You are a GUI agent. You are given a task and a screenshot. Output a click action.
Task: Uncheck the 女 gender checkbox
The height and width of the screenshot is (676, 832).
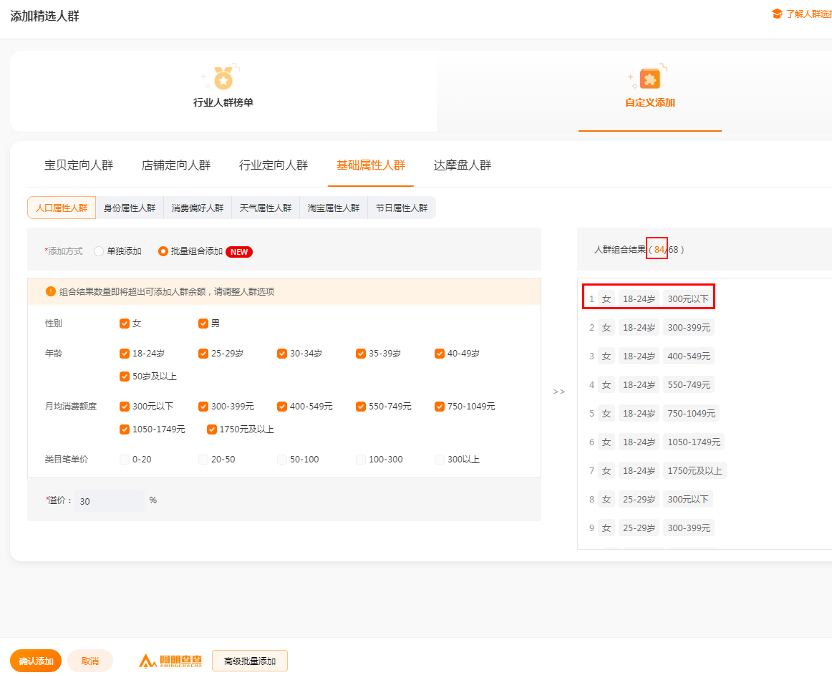tap(125, 323)
